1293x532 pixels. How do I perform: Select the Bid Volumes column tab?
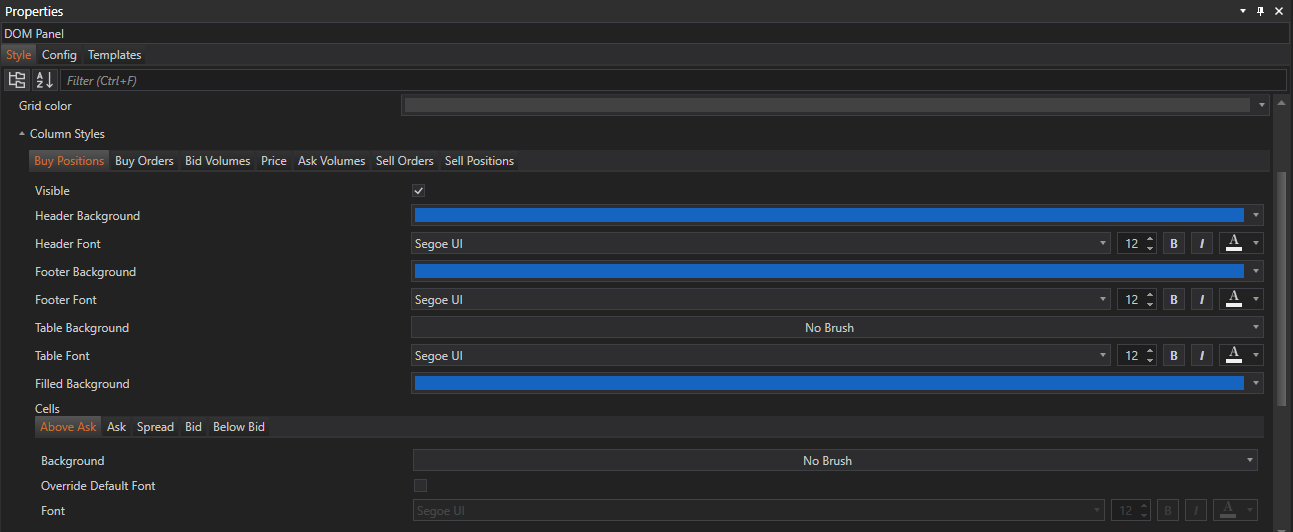point(217,161)
